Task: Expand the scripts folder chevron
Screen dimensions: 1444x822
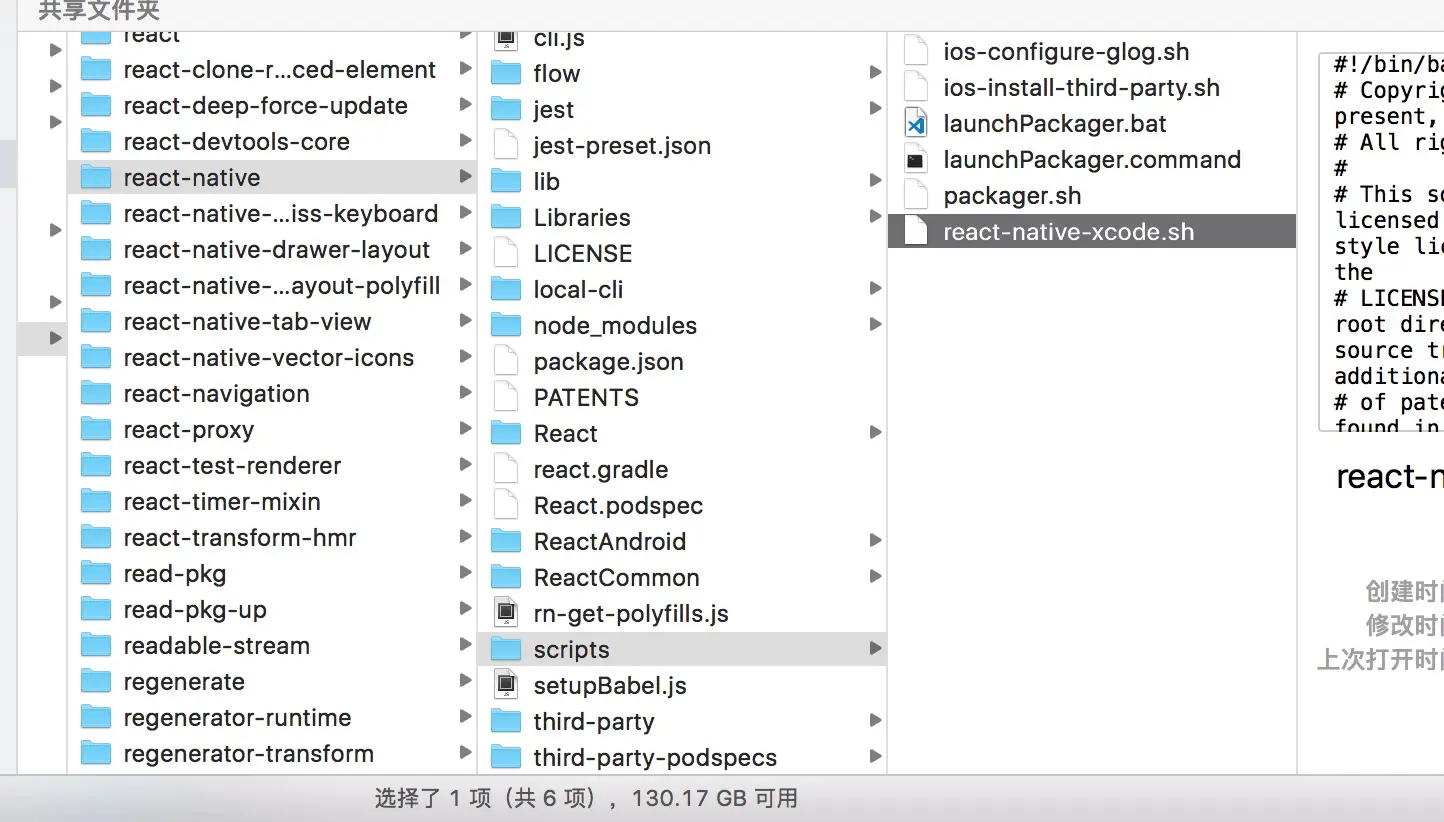Action: (x=875, y=649)
